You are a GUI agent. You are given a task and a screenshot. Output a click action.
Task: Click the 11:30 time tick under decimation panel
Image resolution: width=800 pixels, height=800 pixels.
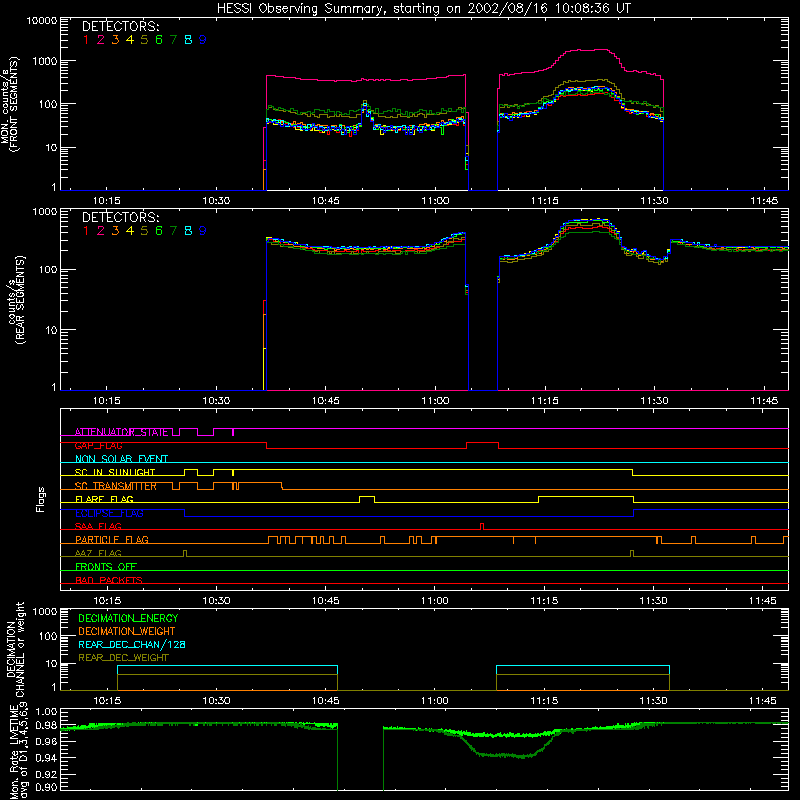coord(654,701)
